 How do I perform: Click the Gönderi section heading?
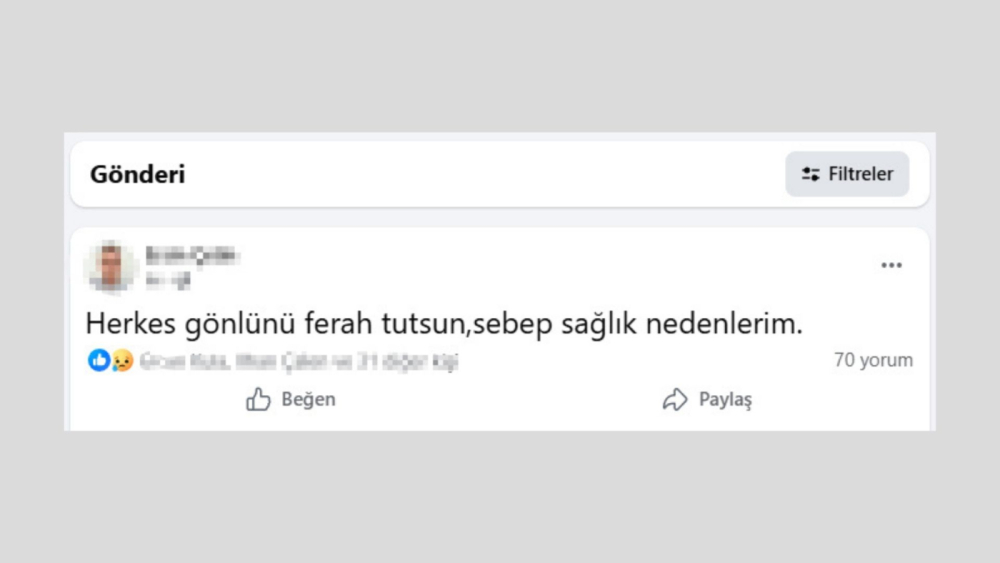137,174
